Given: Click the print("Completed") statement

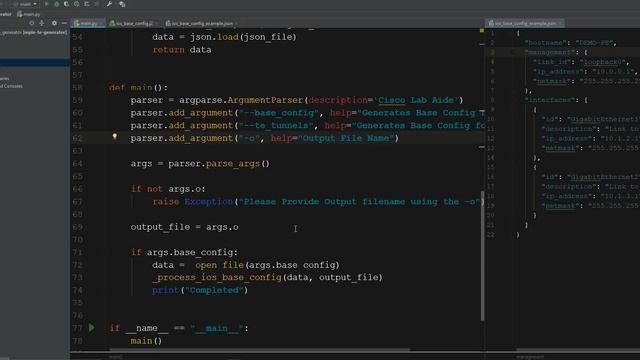Looking at the screenshot, I should coord(200,290).
